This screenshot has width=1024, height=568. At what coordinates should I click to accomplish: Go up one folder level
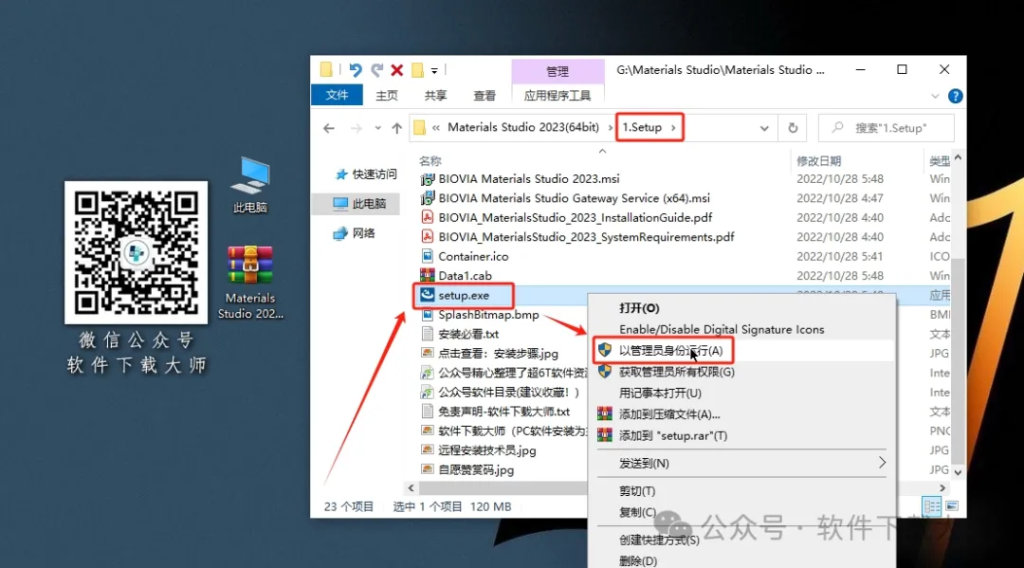(x=396, y=128)
